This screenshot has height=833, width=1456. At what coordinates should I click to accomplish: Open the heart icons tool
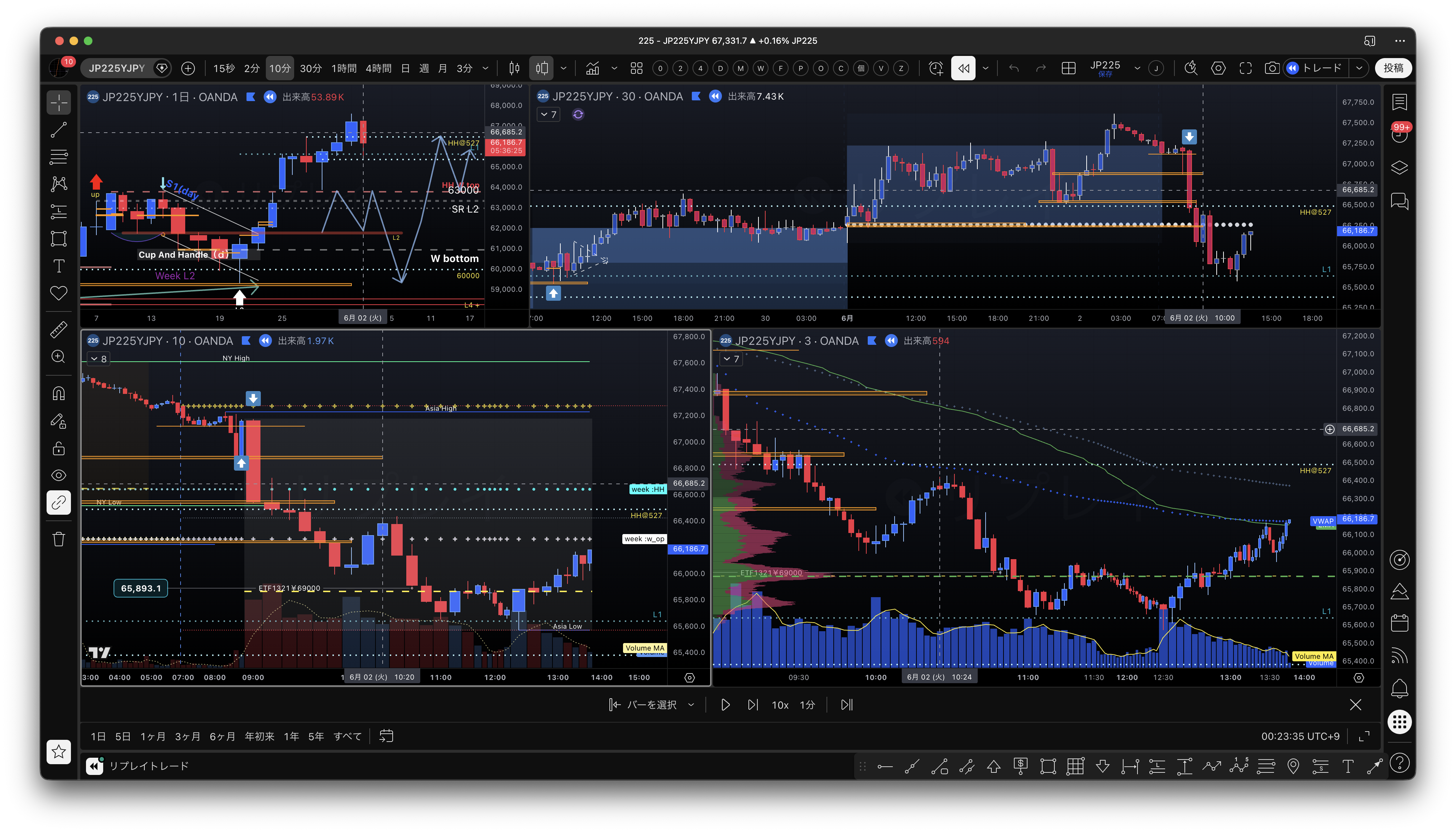pos(59,293)
